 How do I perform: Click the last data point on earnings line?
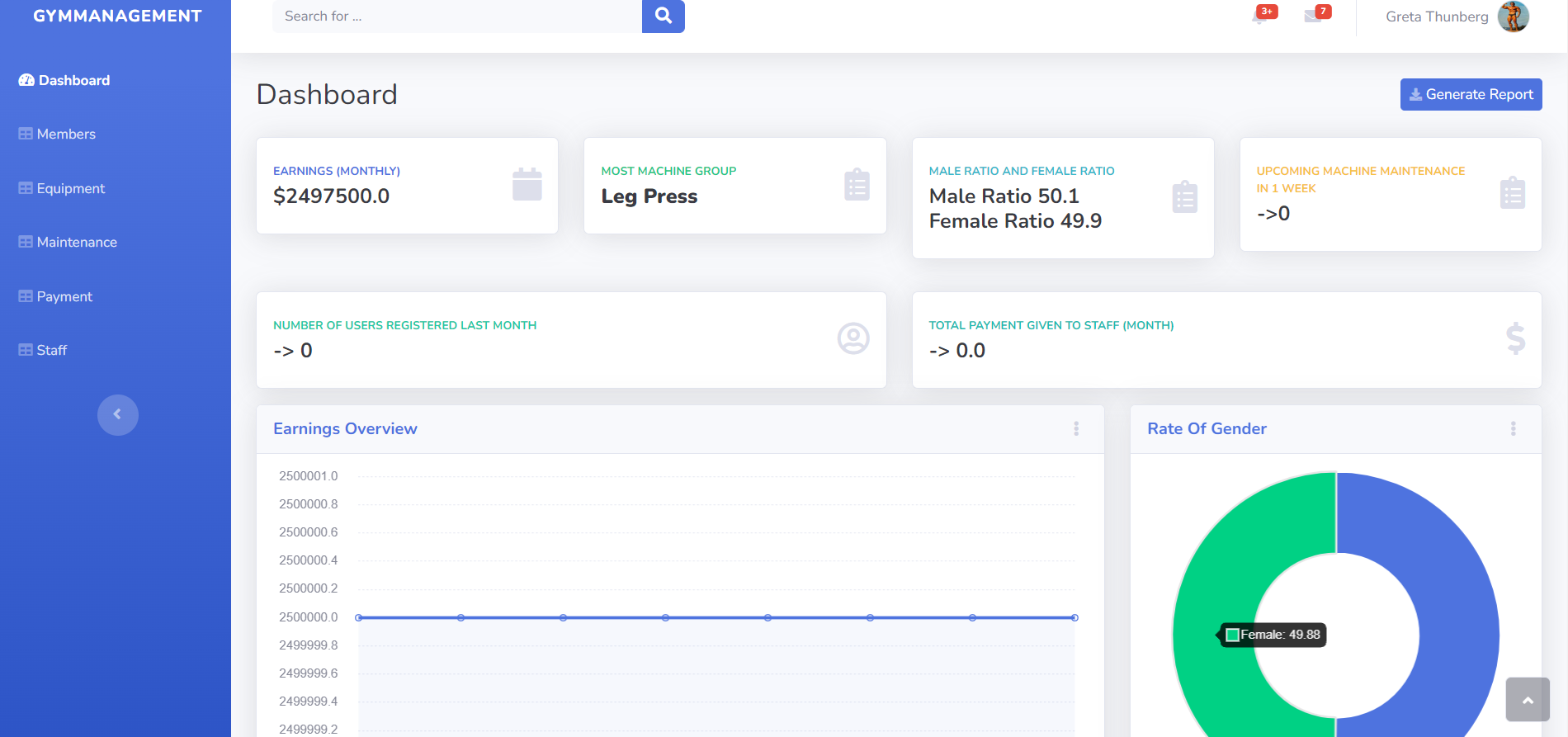[1074, 617]
